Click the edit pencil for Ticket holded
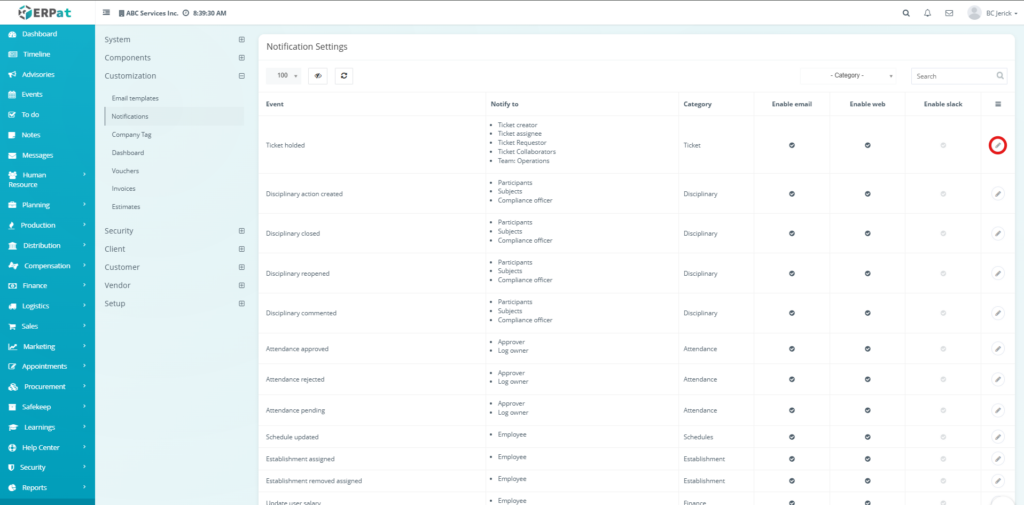The height and width of the screenshot is (505, 1024). pyautogui.click(x=997, y=145)
